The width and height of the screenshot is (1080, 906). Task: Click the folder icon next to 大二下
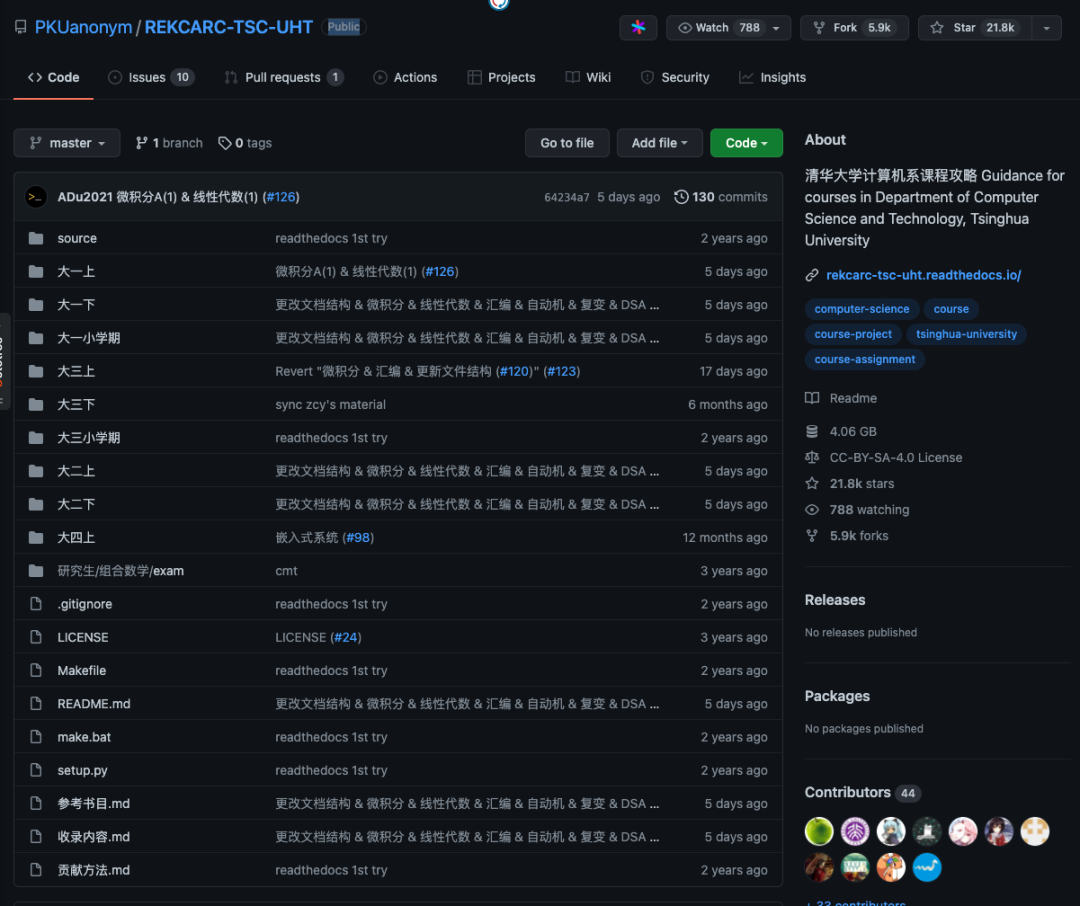36,504
